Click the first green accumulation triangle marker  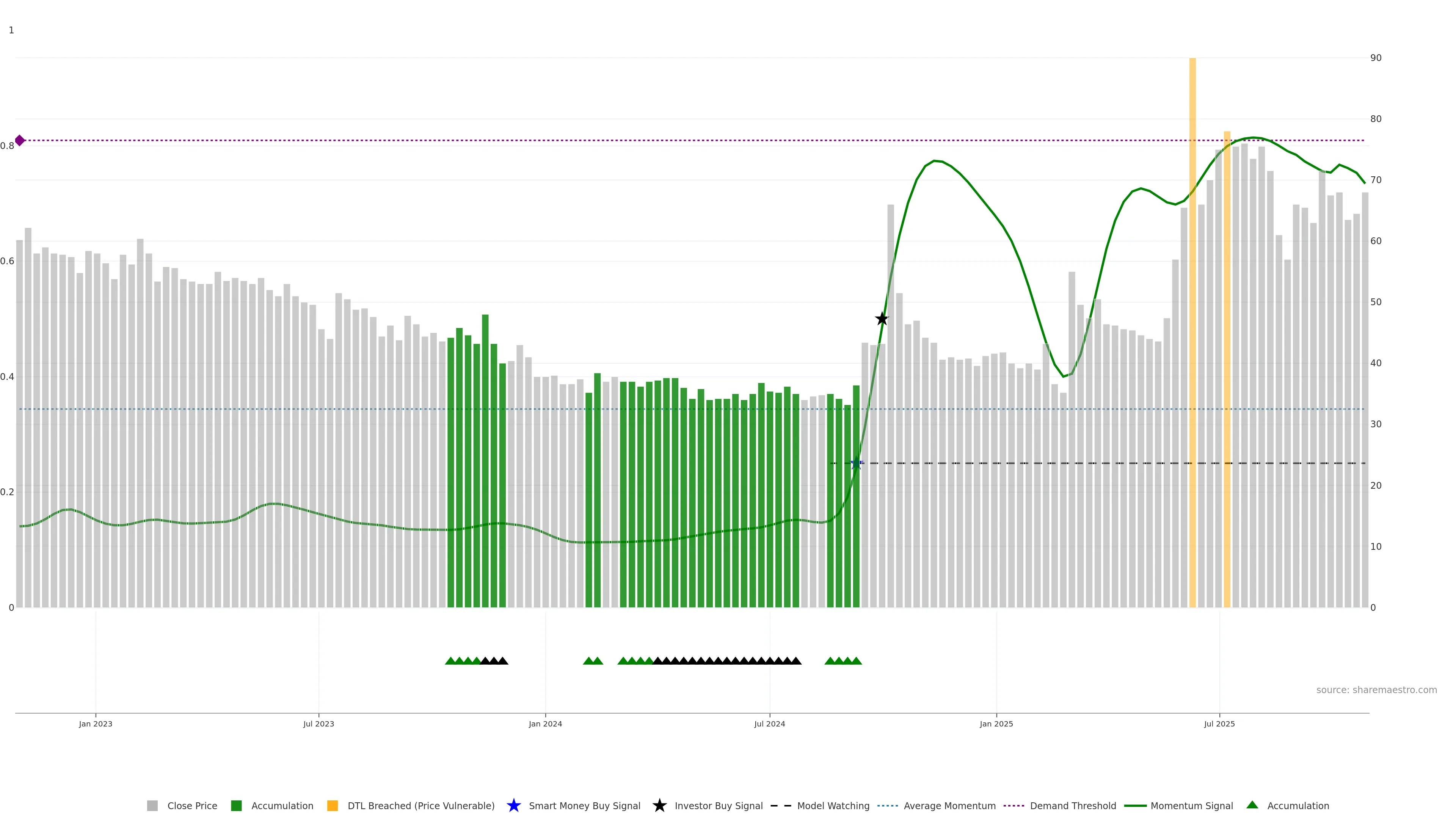click(x=450, y=661)
